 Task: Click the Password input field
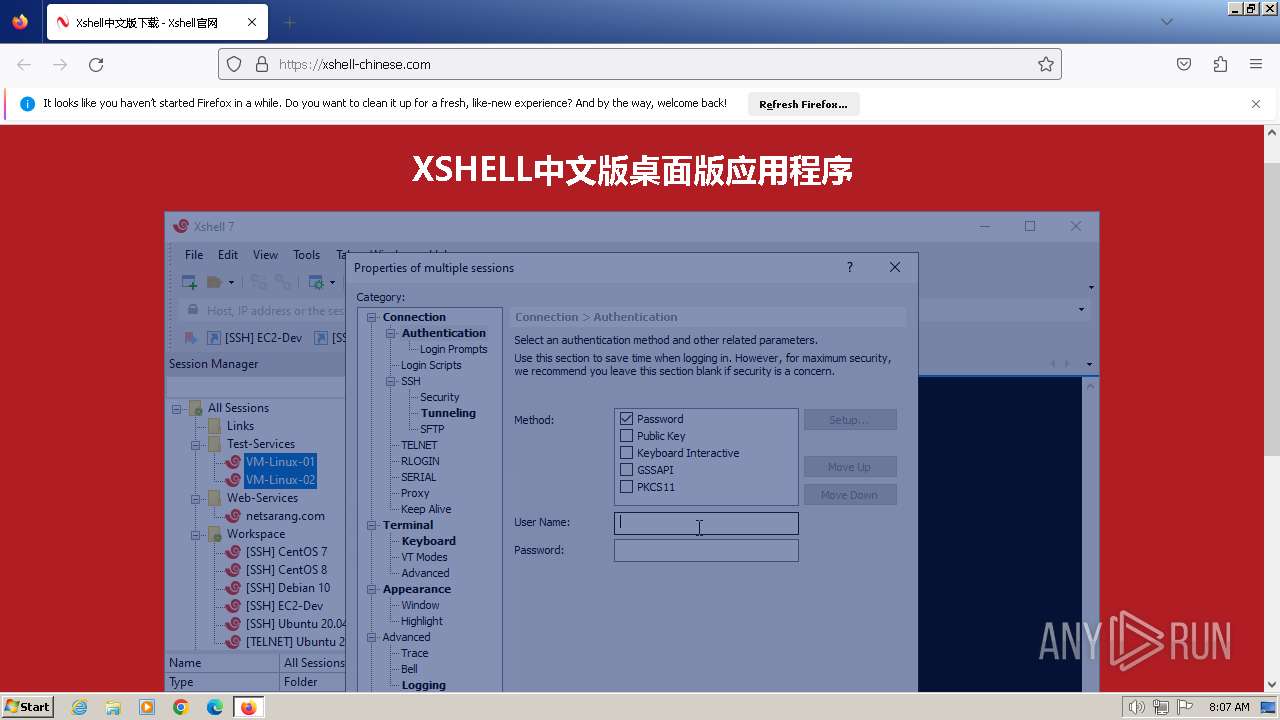(706, 551)
